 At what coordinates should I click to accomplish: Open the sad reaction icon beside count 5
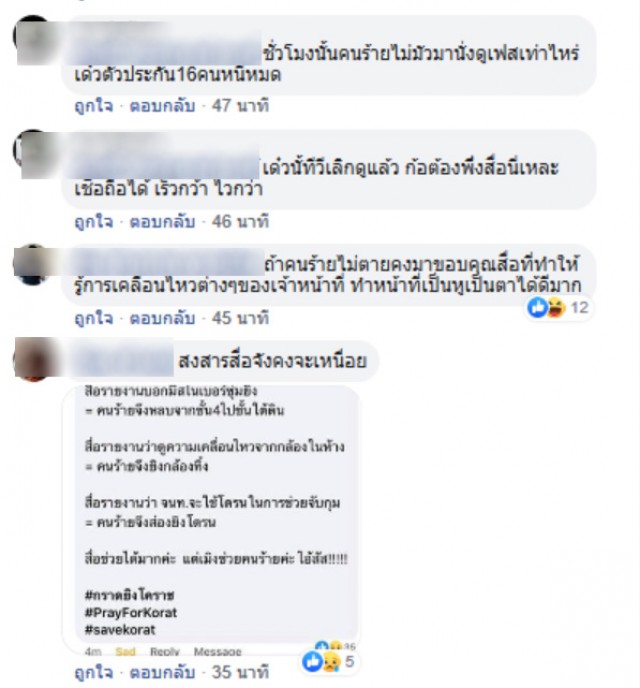coord(331,661)
